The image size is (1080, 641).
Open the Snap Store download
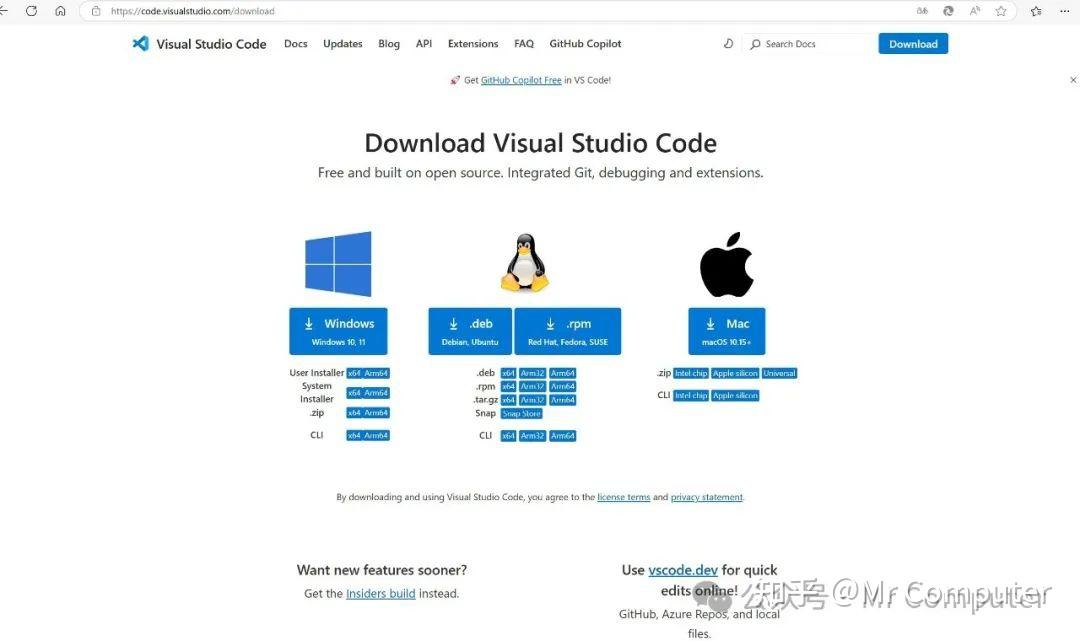(521, 412)
